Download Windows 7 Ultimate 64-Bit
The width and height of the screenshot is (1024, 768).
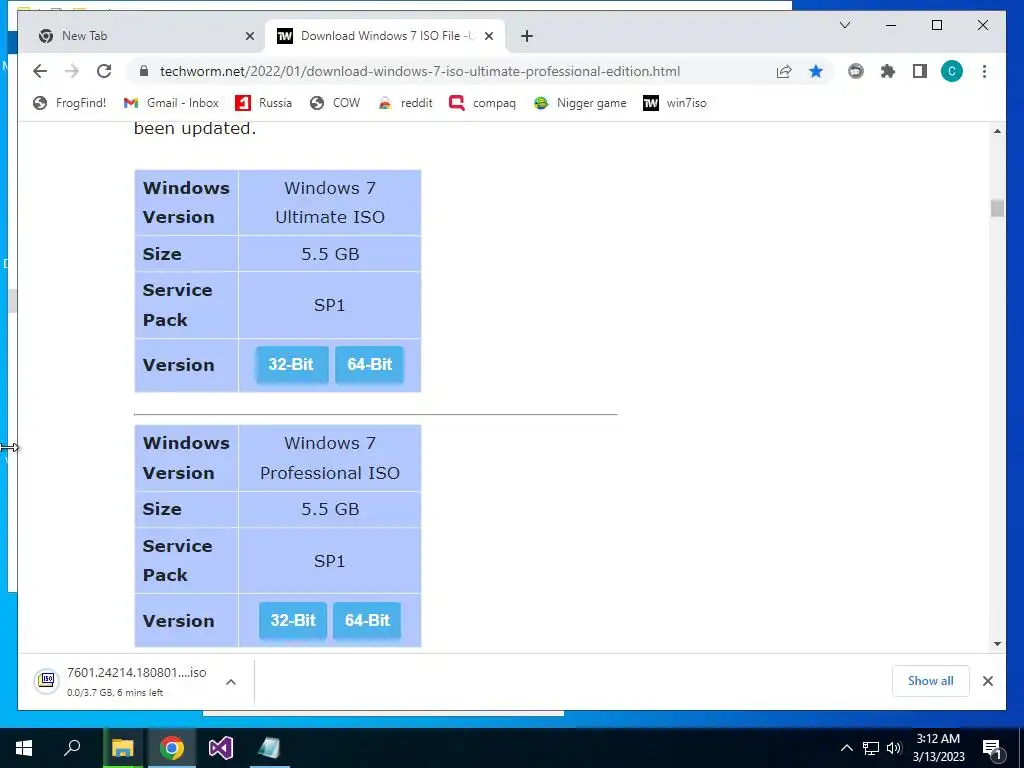[369, 364]
